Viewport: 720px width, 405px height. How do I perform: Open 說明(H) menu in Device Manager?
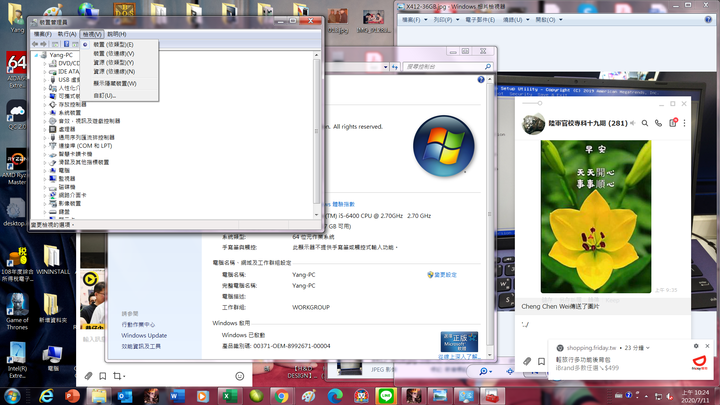click(117, 34)
